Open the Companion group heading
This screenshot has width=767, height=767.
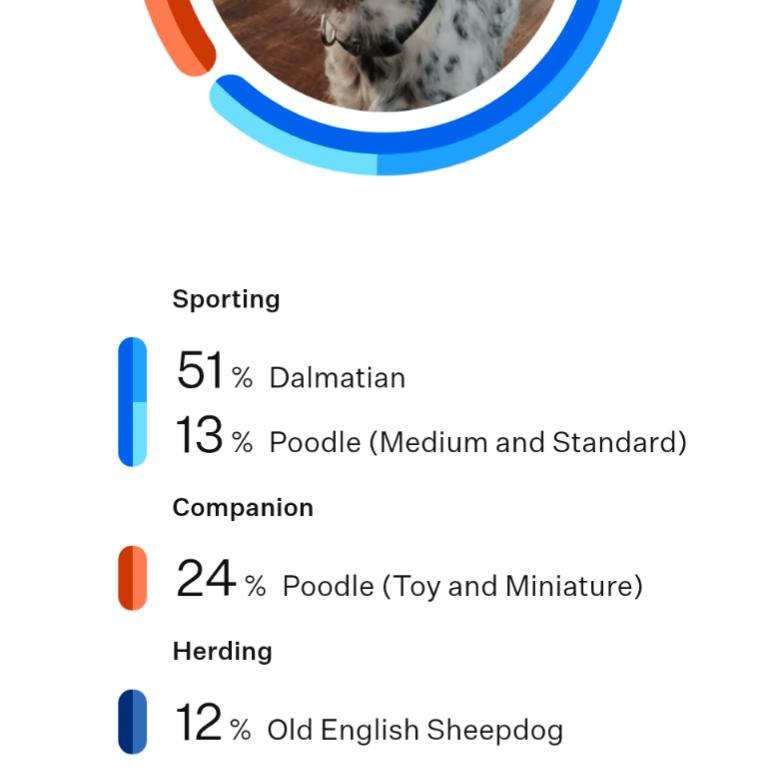(x=243, y=507)
